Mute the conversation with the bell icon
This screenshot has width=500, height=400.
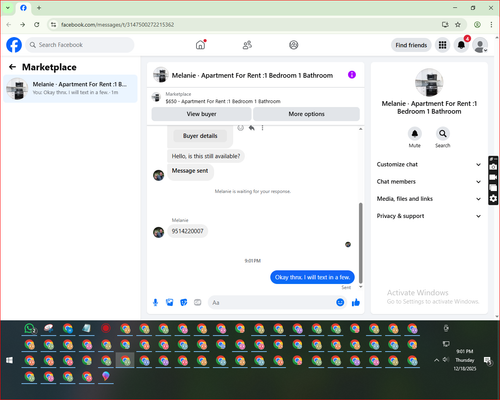tap(415, 134)
